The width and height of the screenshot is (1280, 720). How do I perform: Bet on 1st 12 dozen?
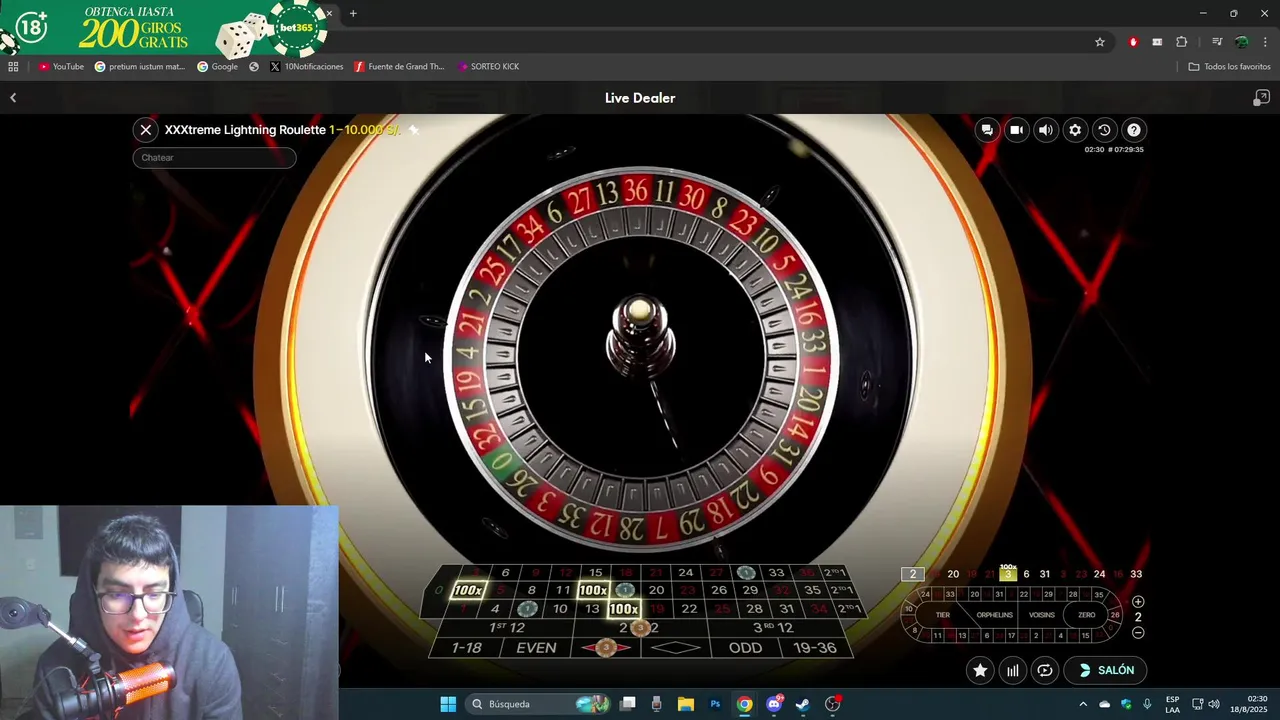tap(507, 628)
